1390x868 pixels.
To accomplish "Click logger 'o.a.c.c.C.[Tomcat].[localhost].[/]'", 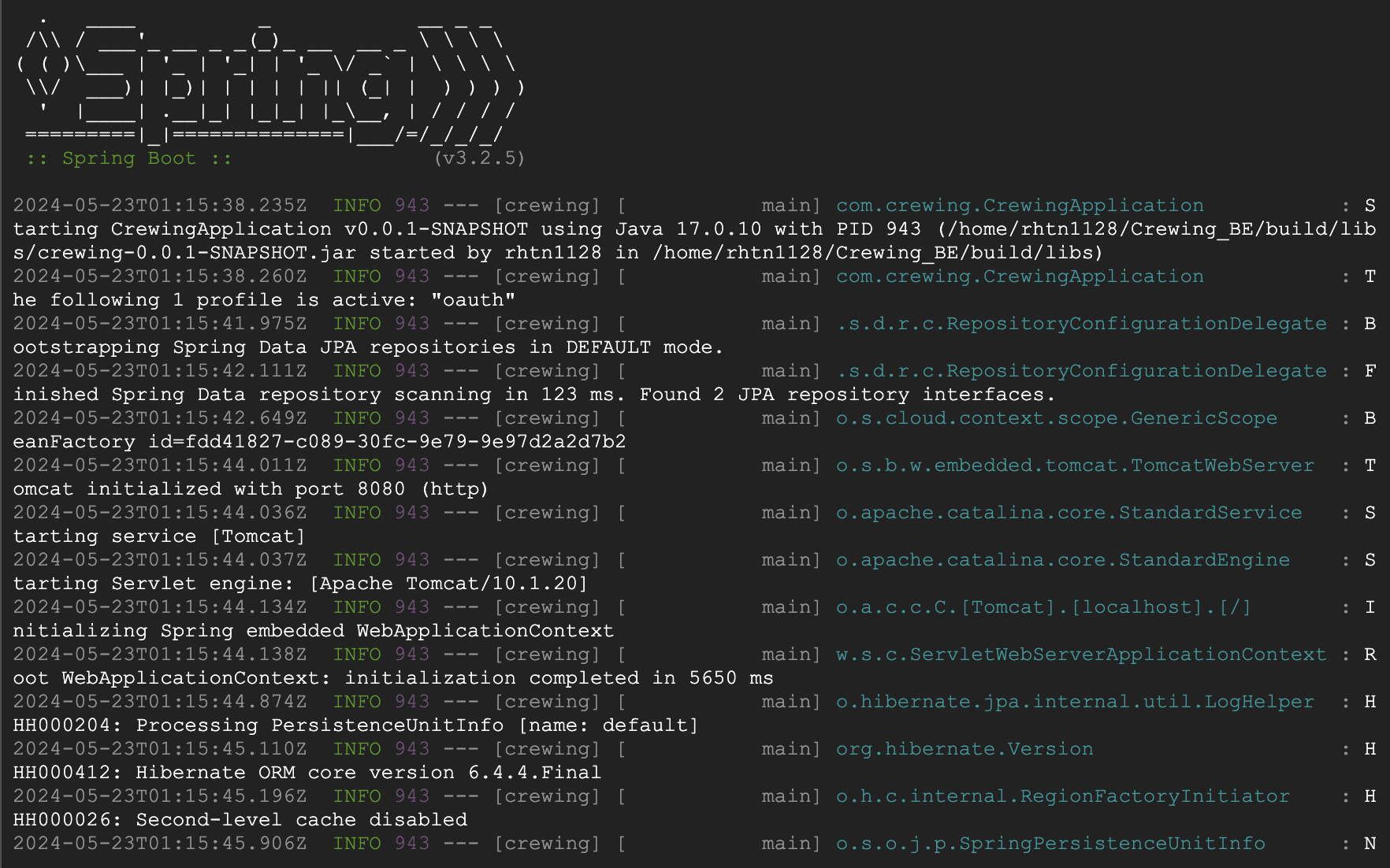I will tap(1044, 607).
